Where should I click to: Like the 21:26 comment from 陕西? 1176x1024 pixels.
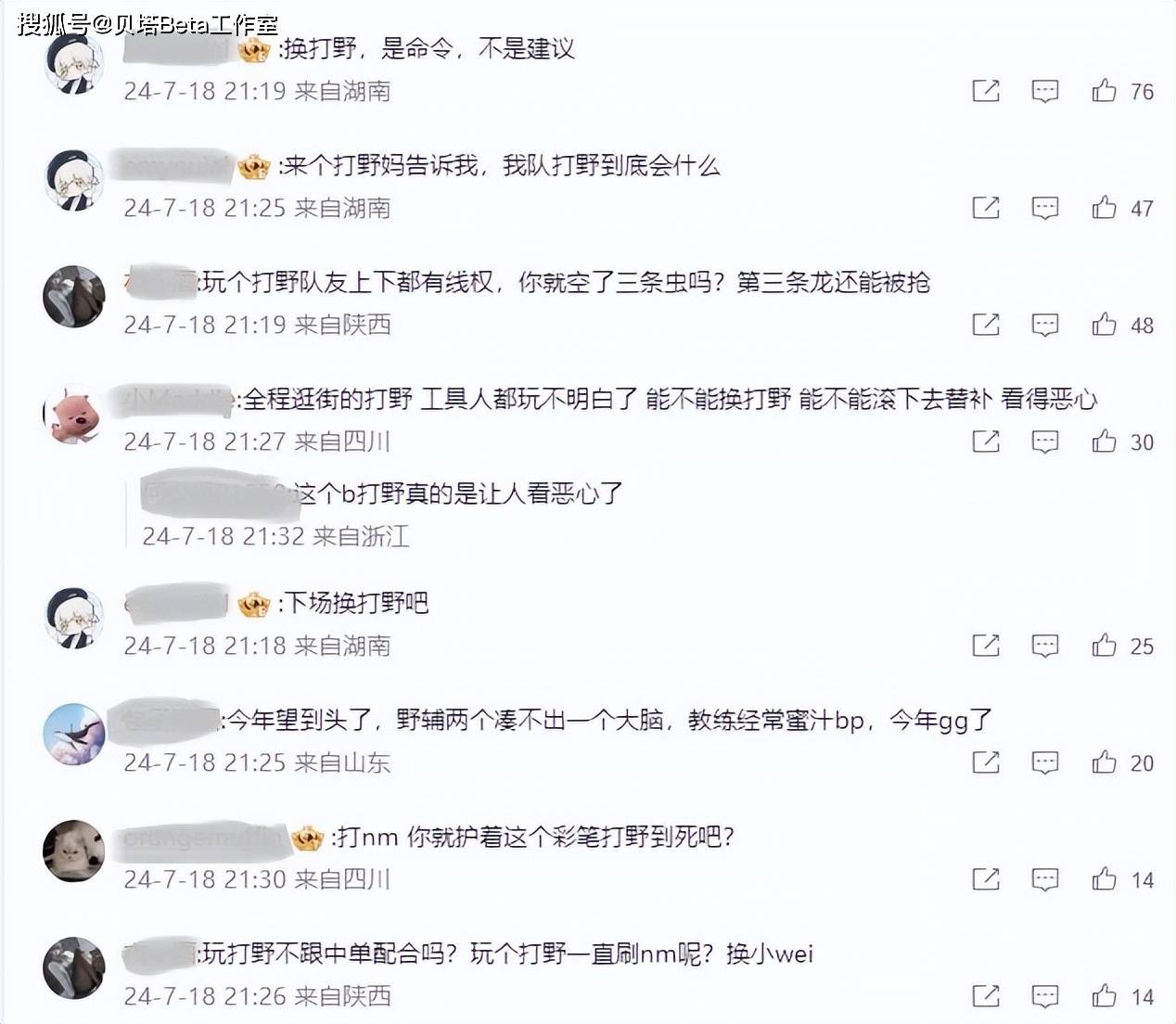pos(1104,995)
